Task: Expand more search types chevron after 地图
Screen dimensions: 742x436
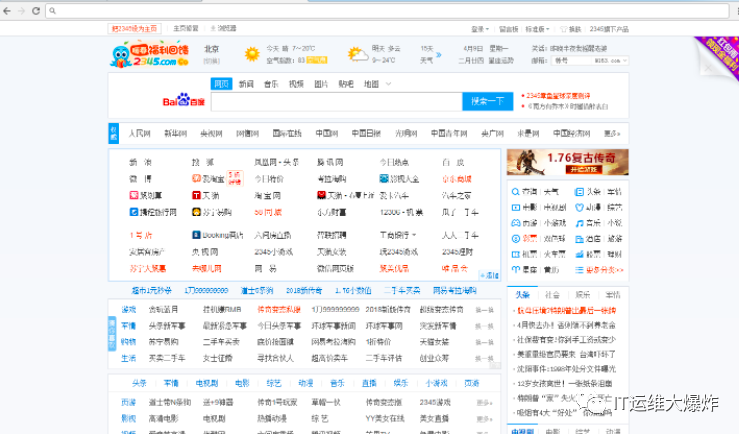Action: click(x=389, y=84)
